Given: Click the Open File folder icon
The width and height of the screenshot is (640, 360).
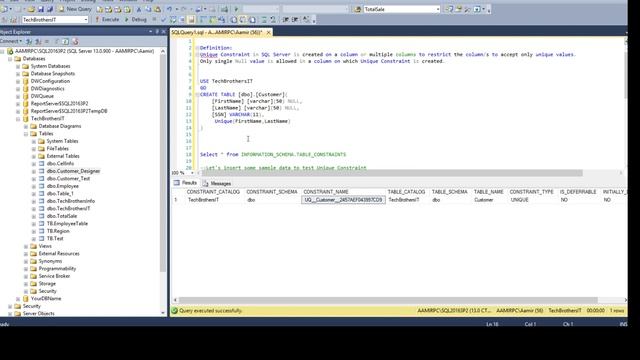Looking at the screenshot, I should click(31, 9).
